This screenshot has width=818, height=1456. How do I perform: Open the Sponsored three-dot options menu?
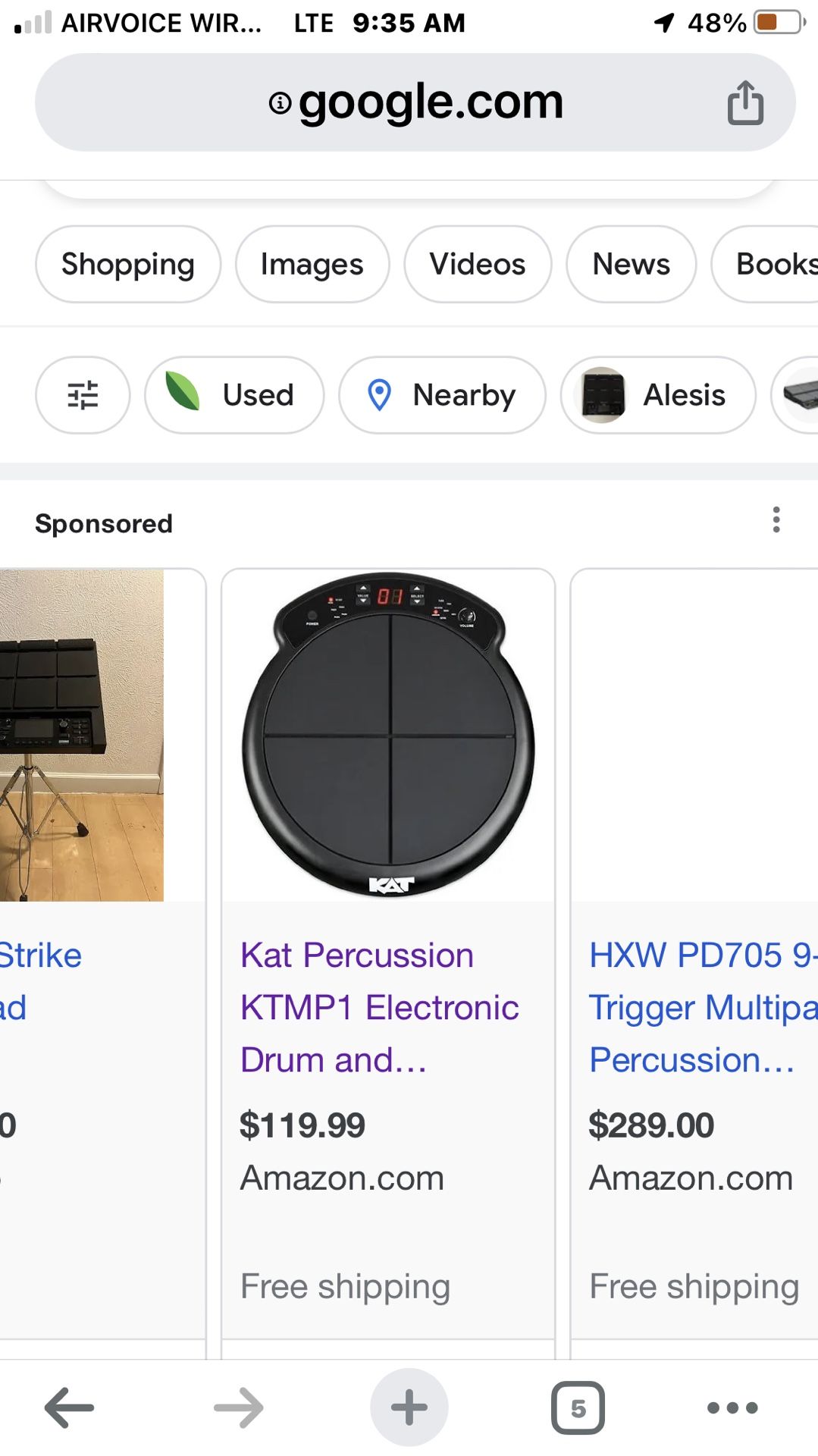coord(776,520)
